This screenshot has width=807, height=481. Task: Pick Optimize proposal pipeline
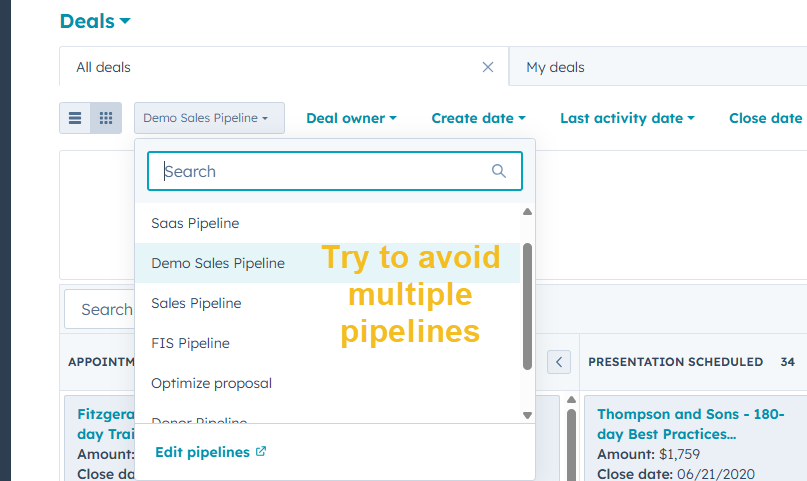(x=211, y=383)
